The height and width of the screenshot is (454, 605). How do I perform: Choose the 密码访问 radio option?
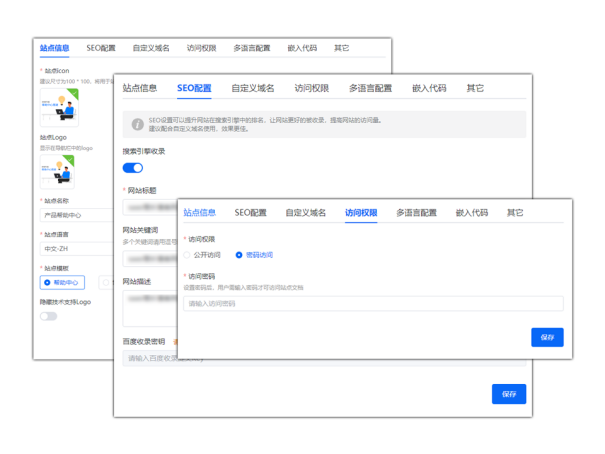pos(254,255)
